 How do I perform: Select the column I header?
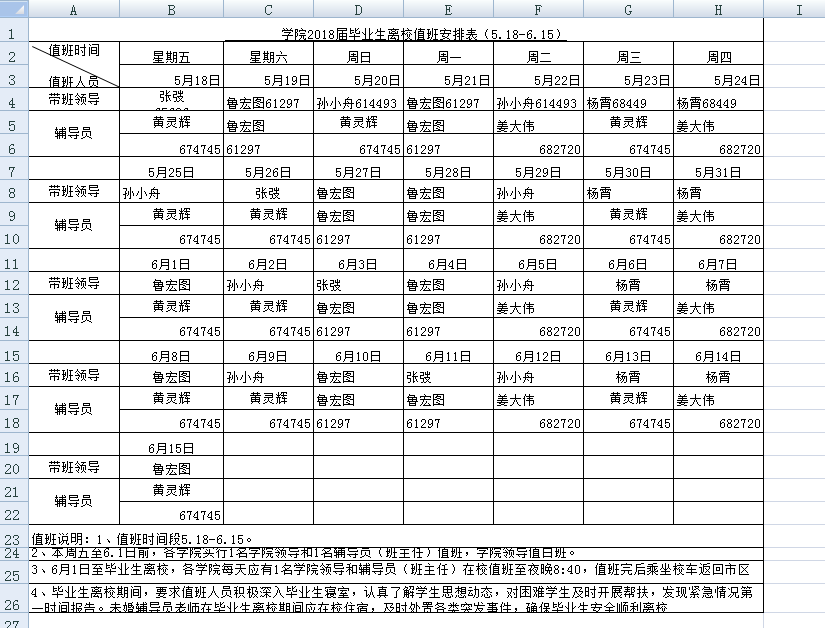tap(797, 10)
